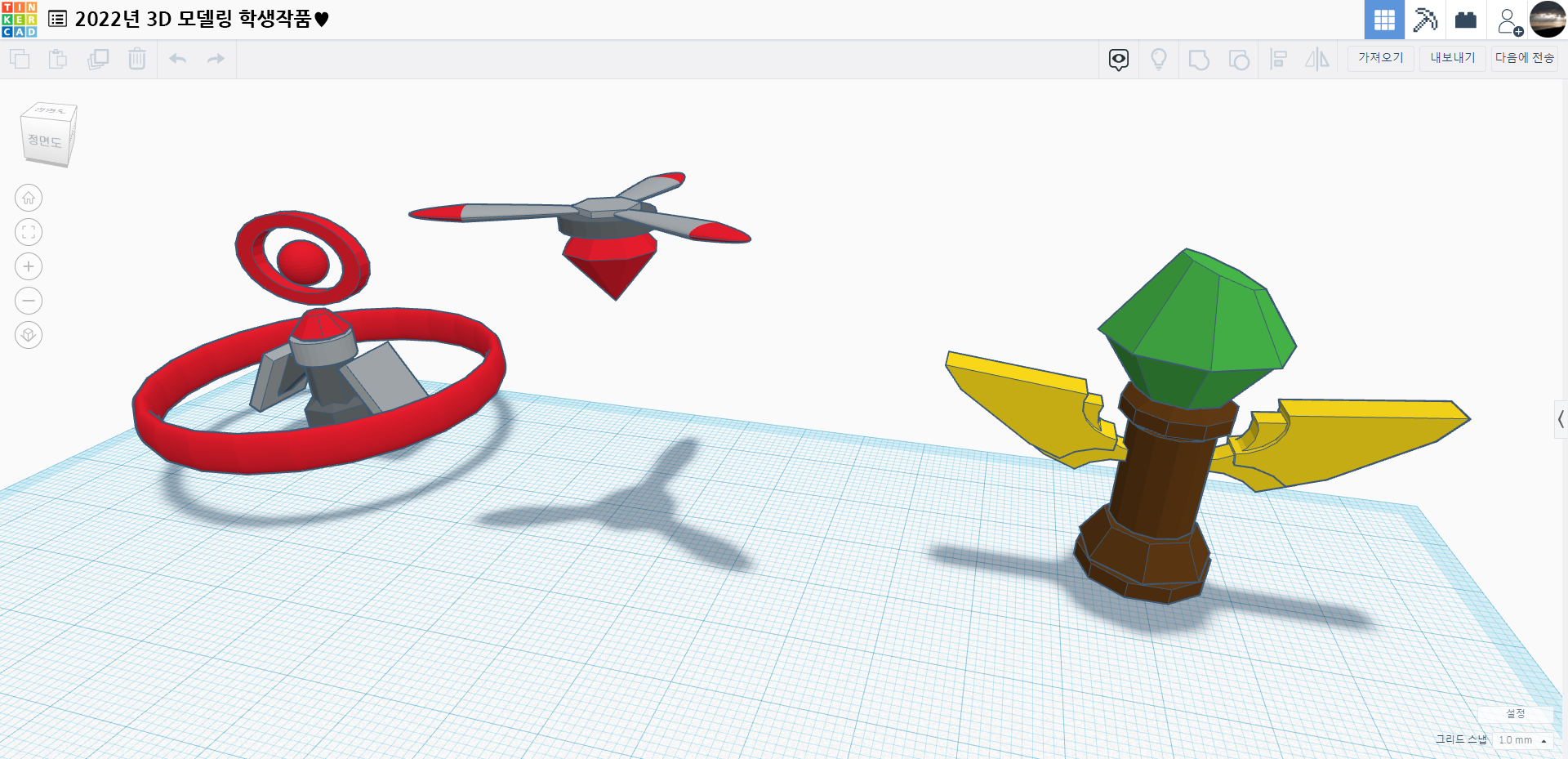
Task: Open the 설정 settings button
Action: [x=1516, y=714]
